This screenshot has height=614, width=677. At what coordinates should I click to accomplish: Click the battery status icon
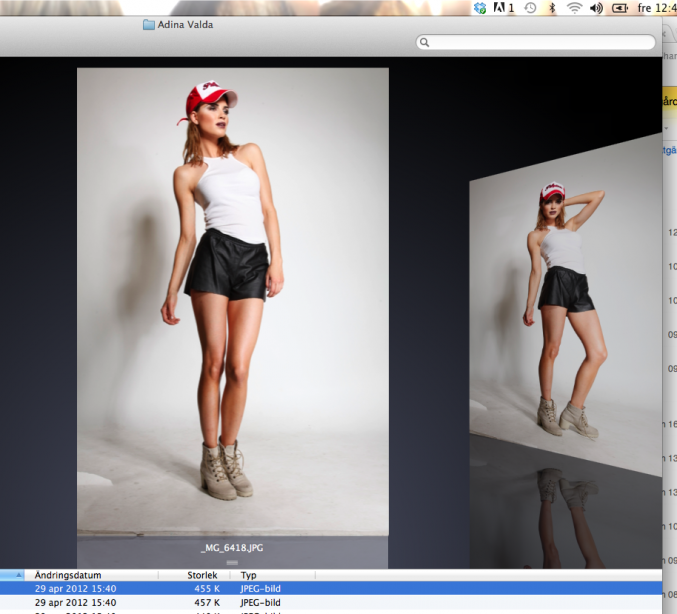pos(620,8)
